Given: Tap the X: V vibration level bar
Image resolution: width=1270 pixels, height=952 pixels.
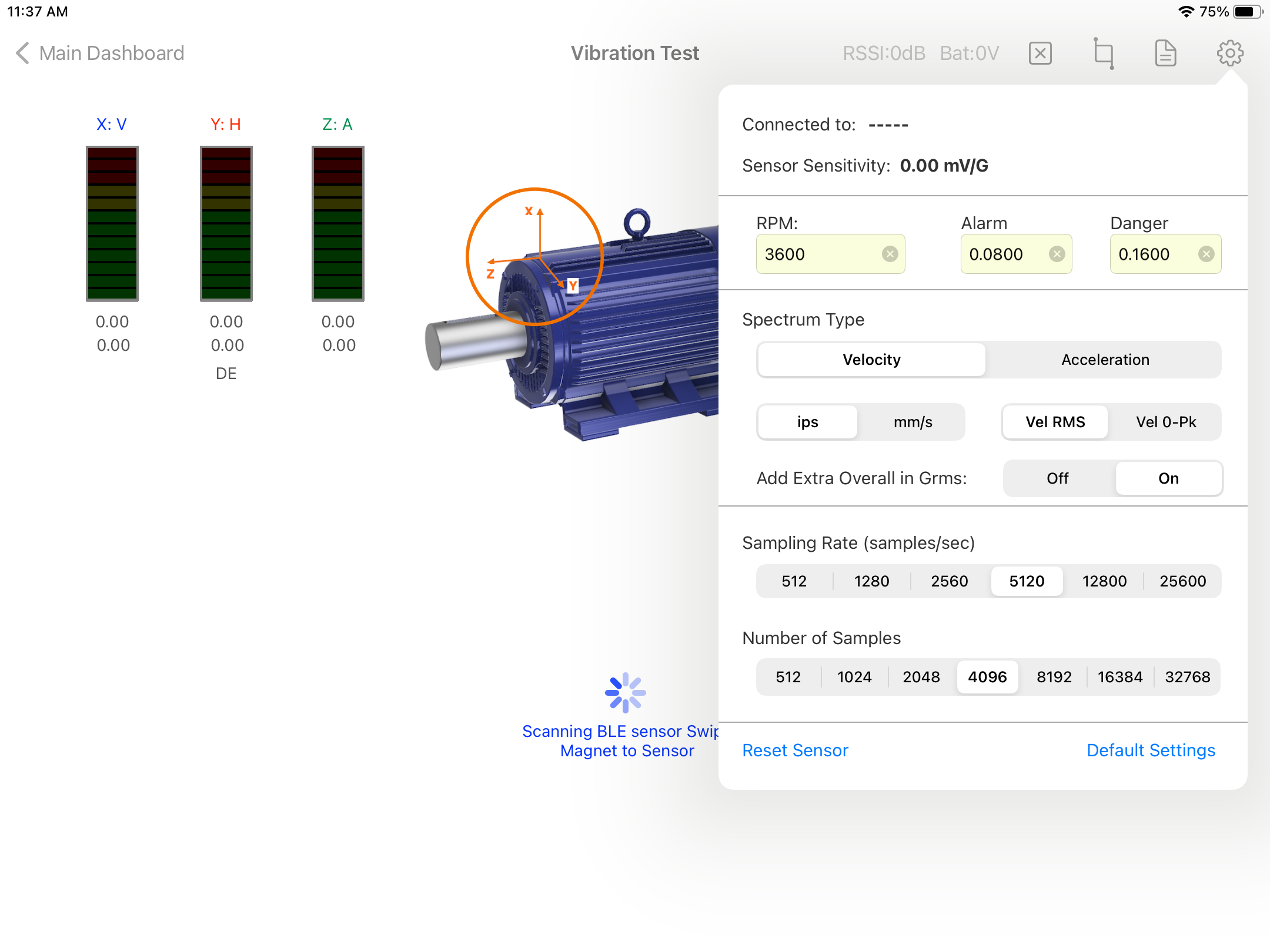Looking at the screenshot, I should (x=112, y=223).
